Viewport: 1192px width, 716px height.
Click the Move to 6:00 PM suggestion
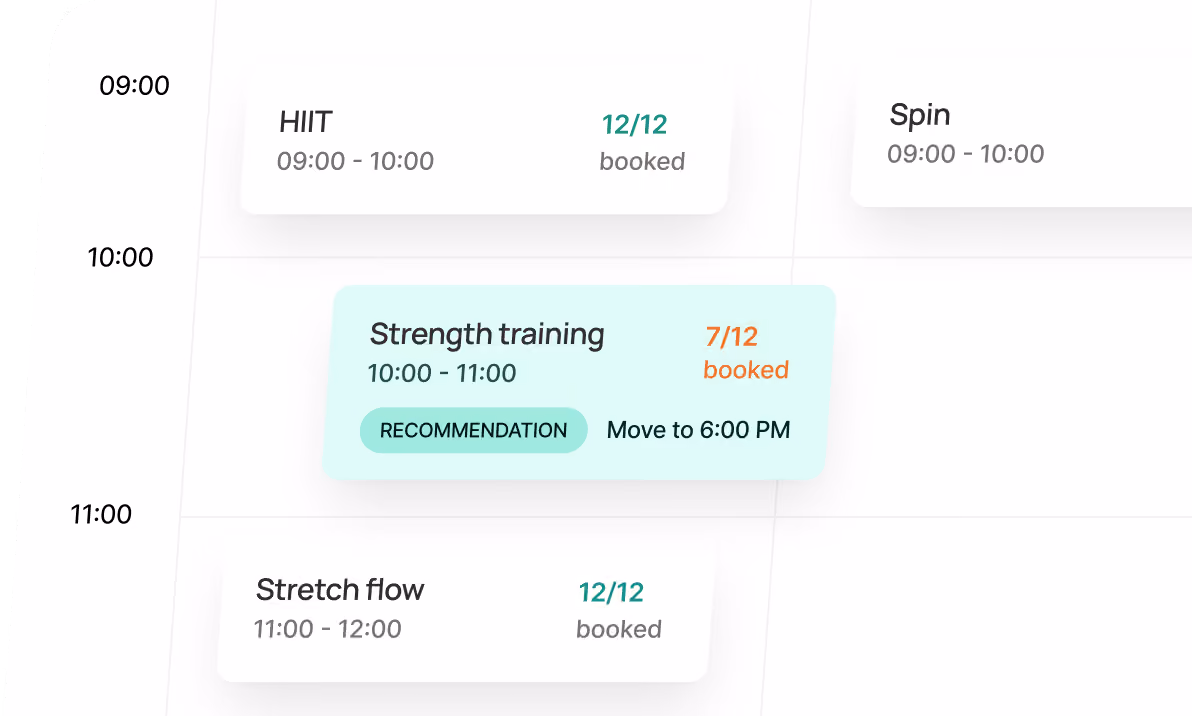coord(698,430)
